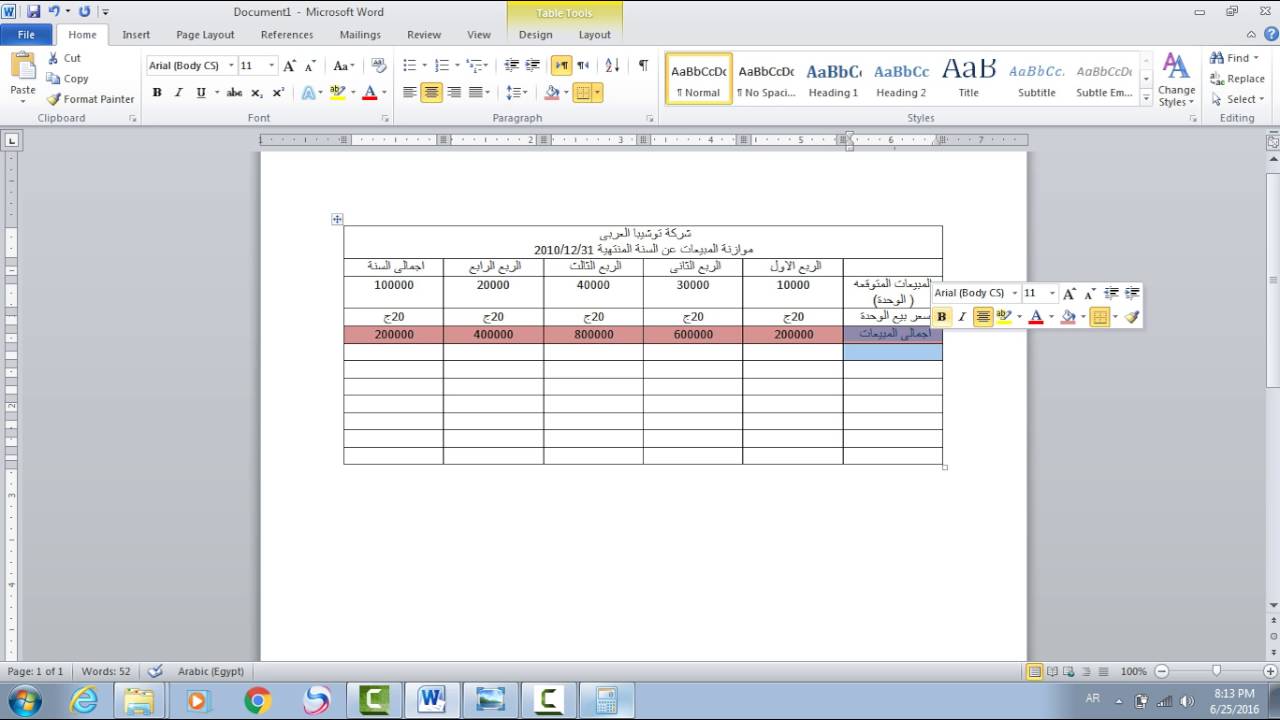Open the Bullets list dropdown
Screen dimensions: 1280x720
(x=426, y=66)
